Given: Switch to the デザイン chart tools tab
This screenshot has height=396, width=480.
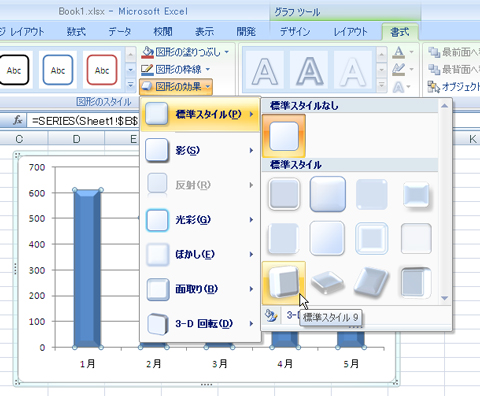Looking at the screenshot, I should pos(295,32).
